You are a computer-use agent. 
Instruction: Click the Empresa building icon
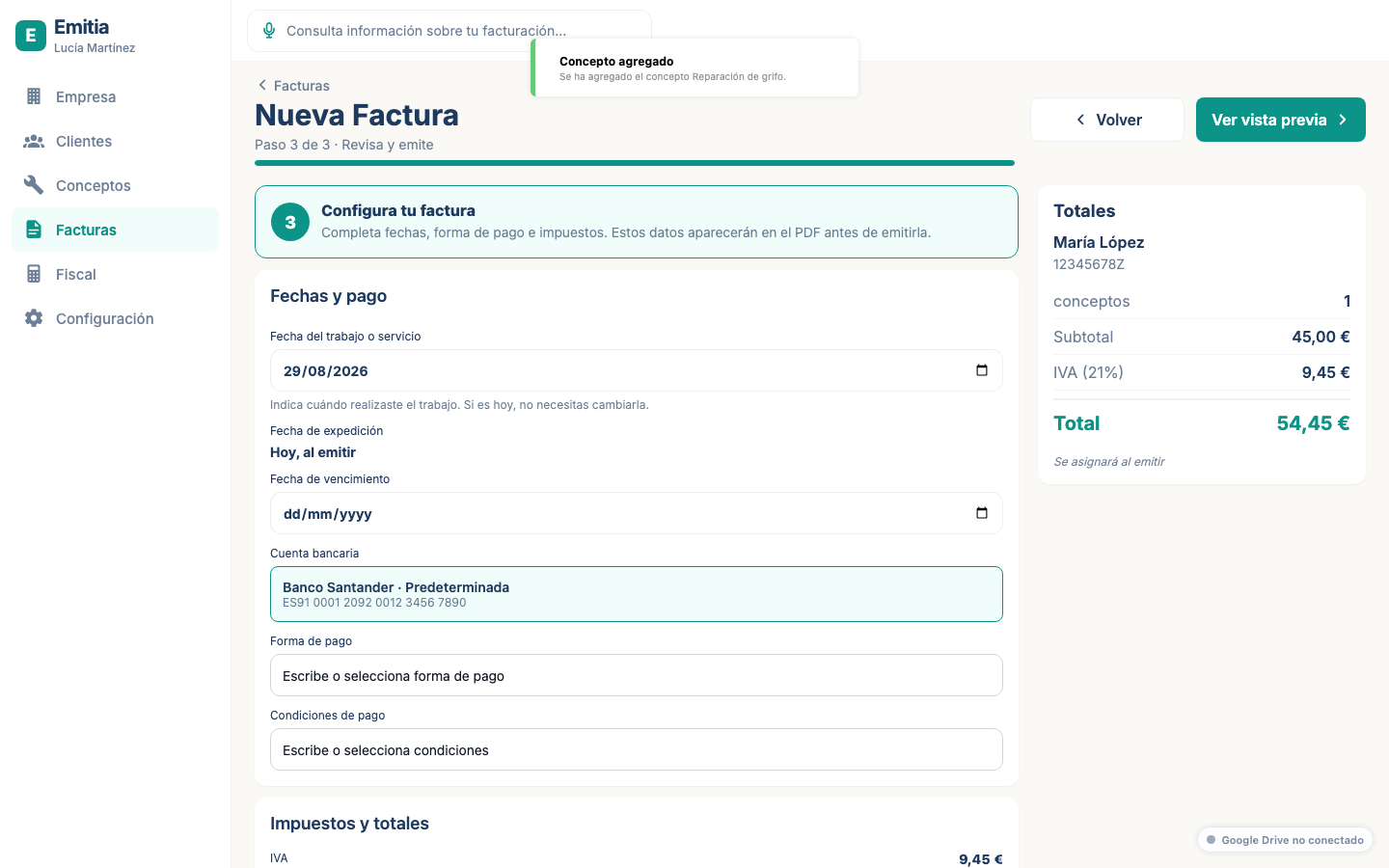34,96
